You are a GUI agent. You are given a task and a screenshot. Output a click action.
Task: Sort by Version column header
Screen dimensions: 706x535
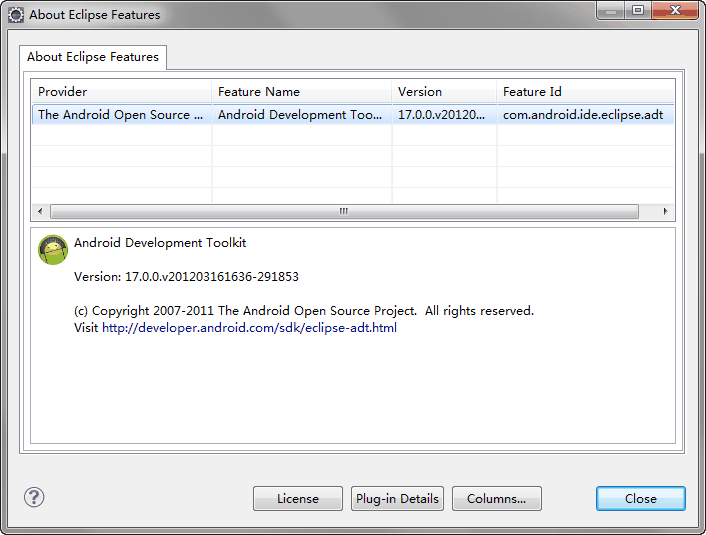(x=444, y=92)
